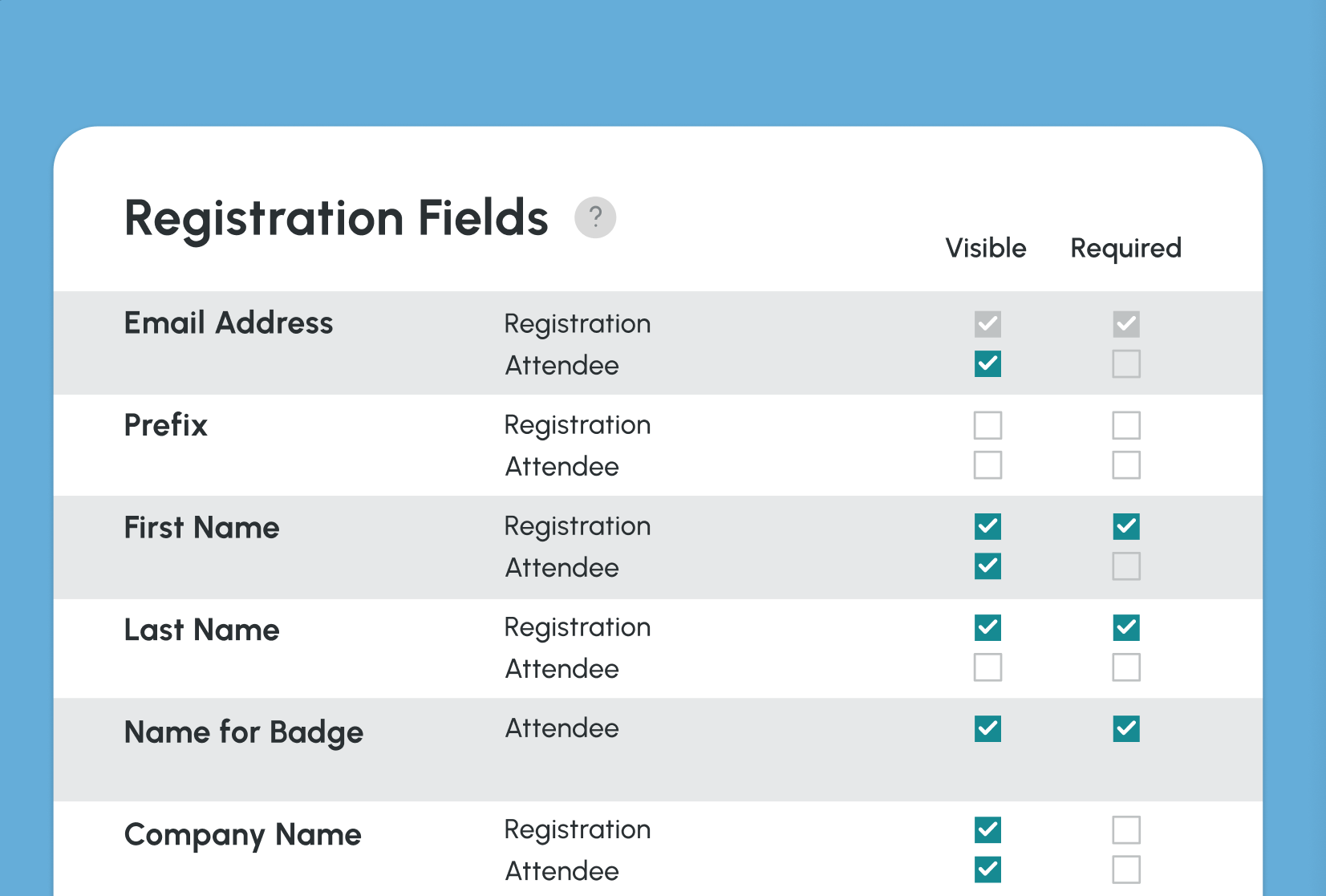Viewport: 1326px width, 896px height.
Task: Disable Required for First Name Registration
Action: (x=1126, y=527)
